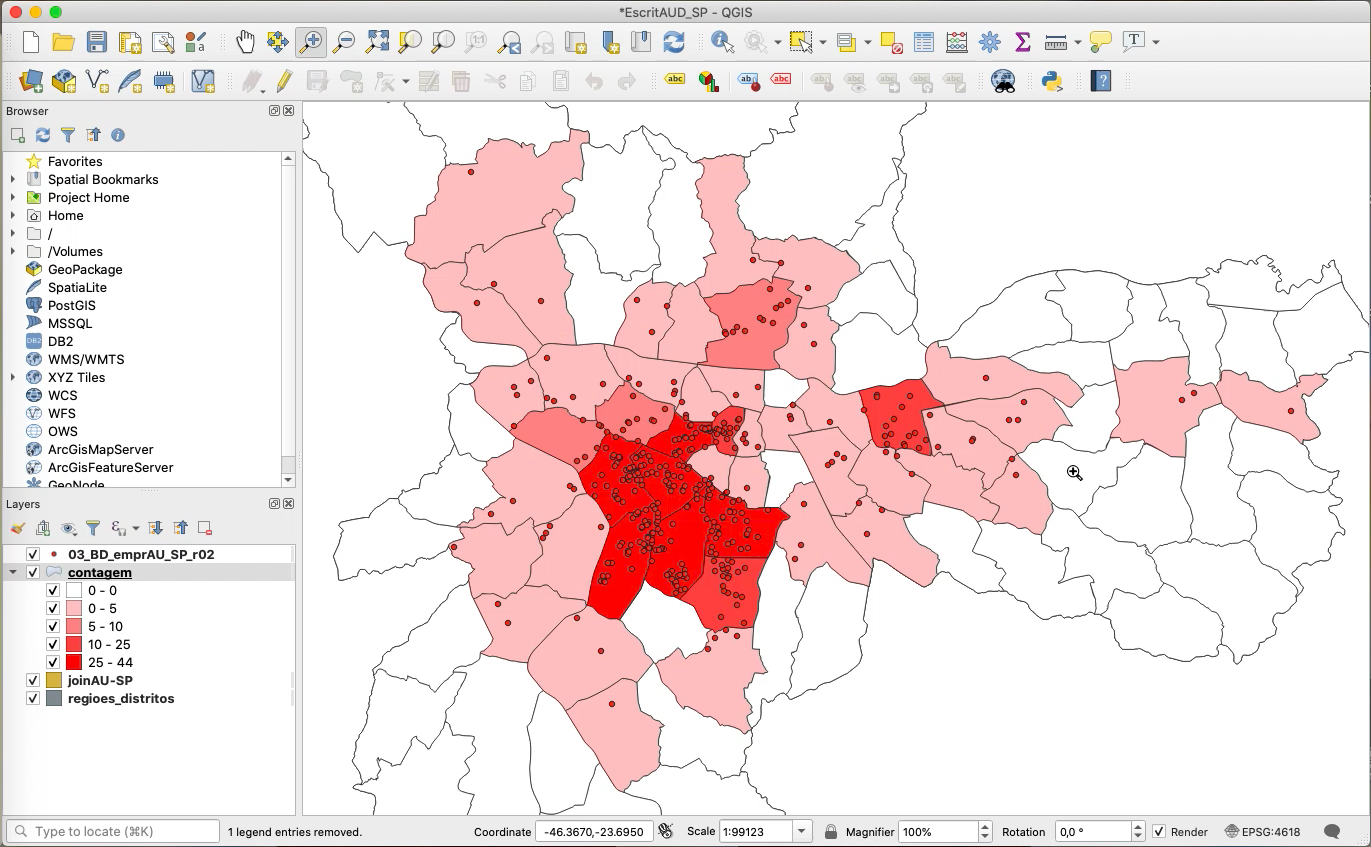Click the Zoom Full extent icon

pos(377,42)
